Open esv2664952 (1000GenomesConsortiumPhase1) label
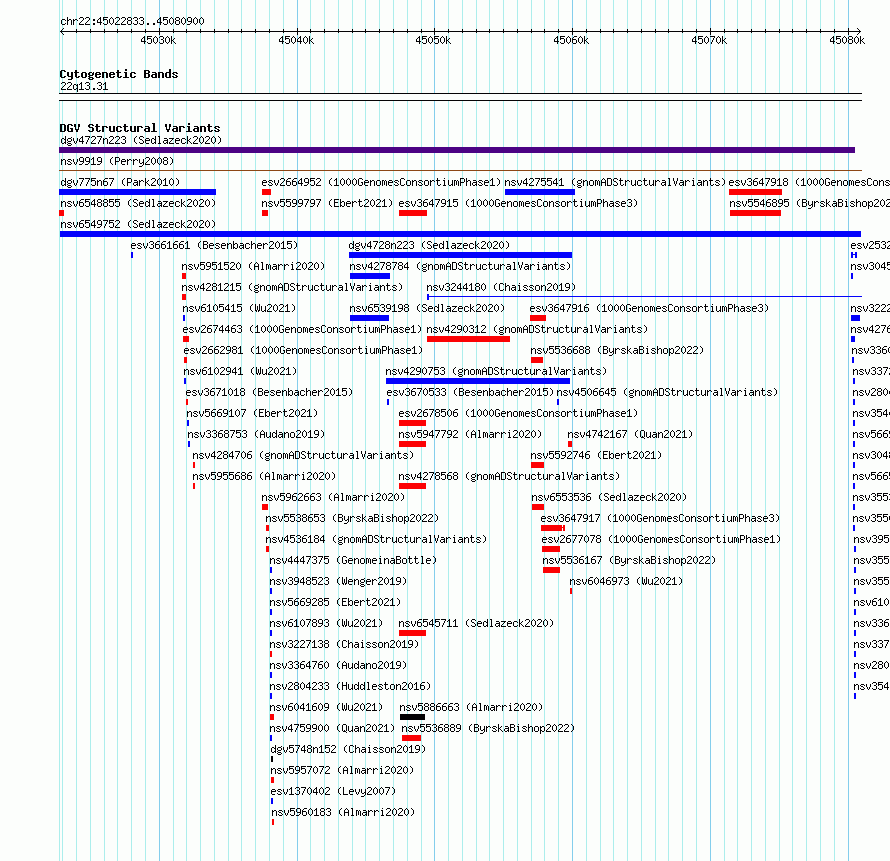 tap(381, 182)
